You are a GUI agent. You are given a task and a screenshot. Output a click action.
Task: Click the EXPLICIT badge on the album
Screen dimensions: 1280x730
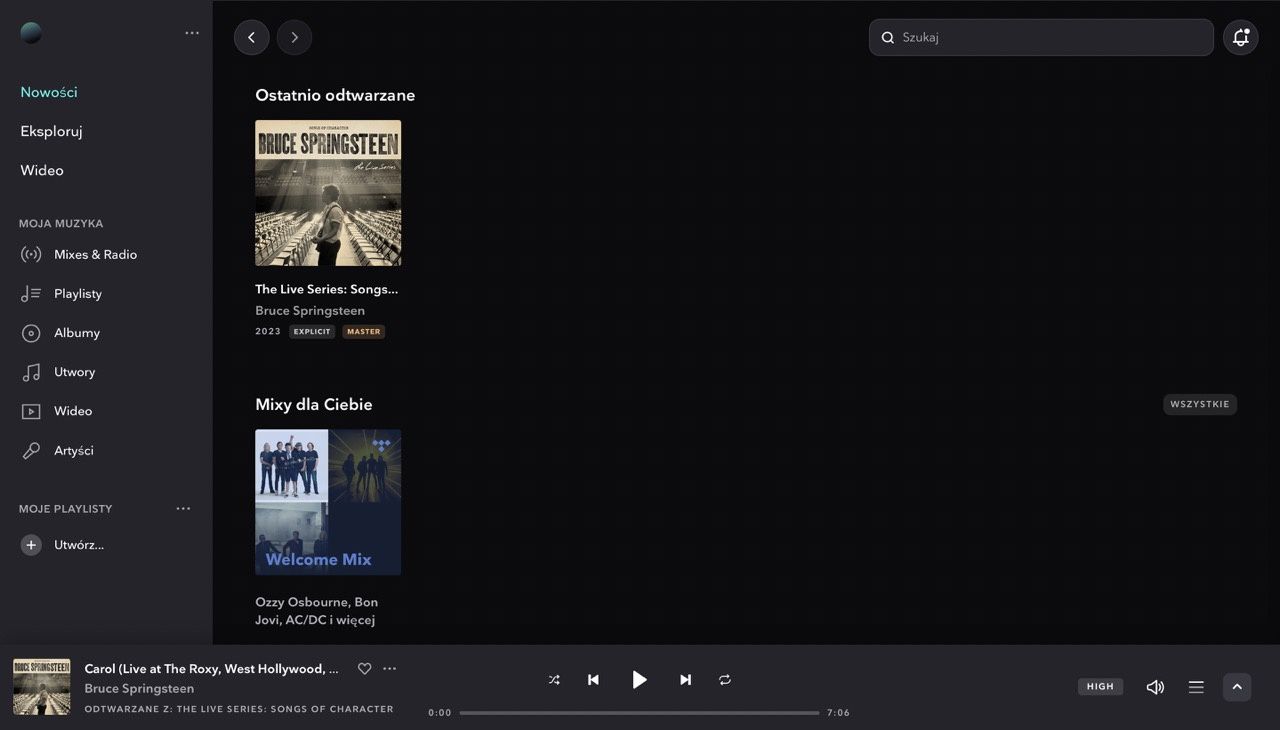pos(312,331)
